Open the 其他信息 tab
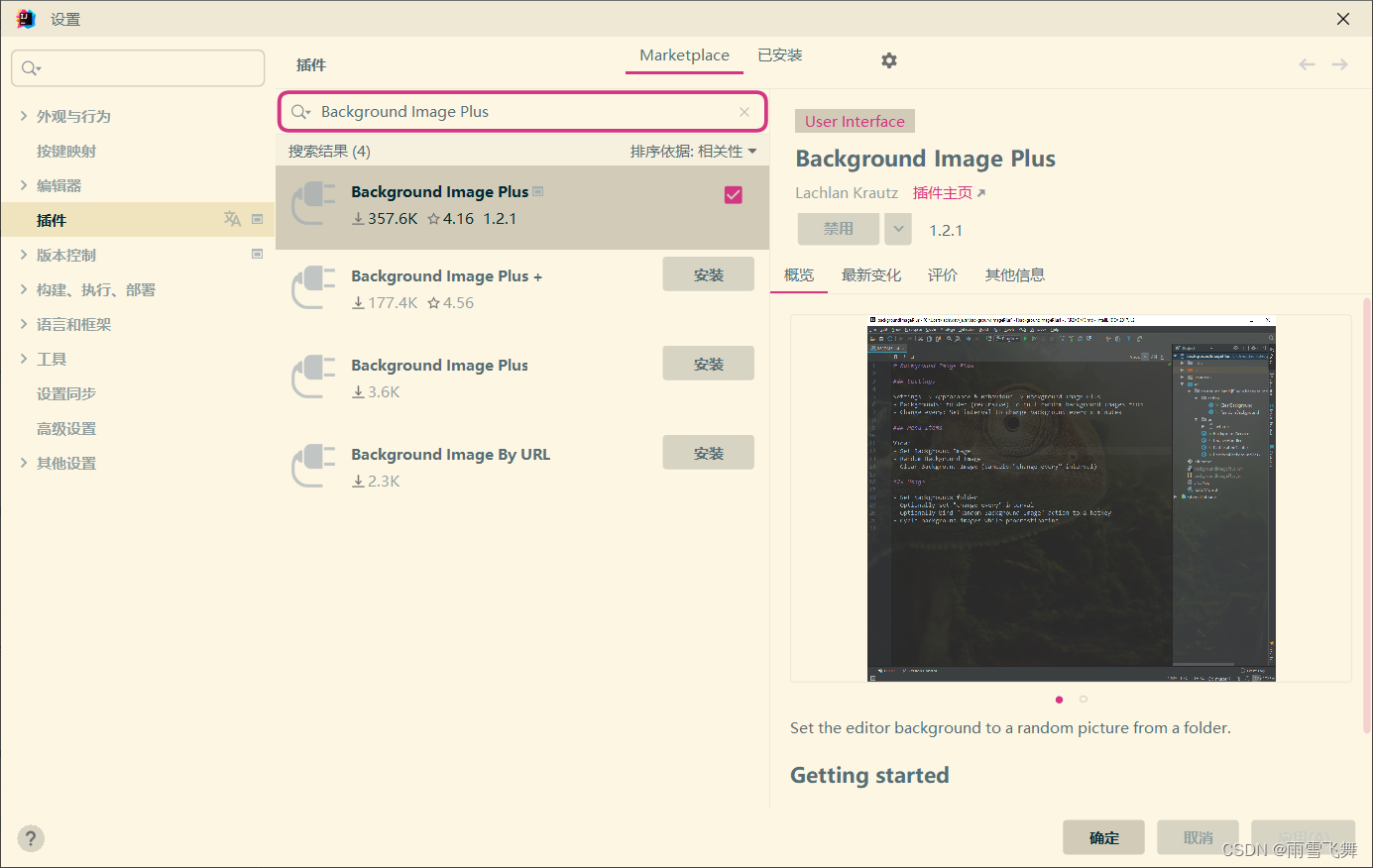Viewport: 1373px width, 868px height. pos(1015,275)
